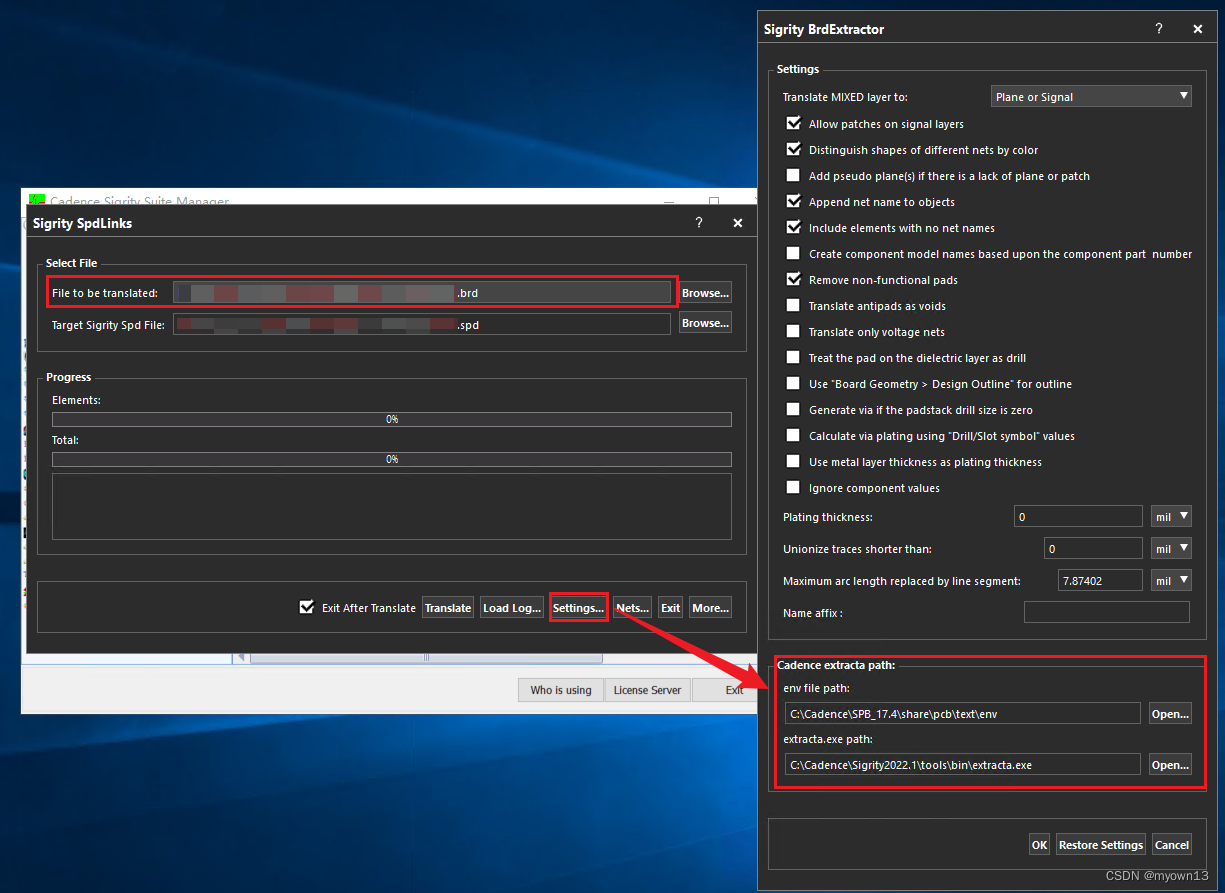Image resolution: width=1225 pixels, height=893 pixels.
Task: Click Maximum arc length value field
Action: pyautogui.click(x=1100, y=581)
